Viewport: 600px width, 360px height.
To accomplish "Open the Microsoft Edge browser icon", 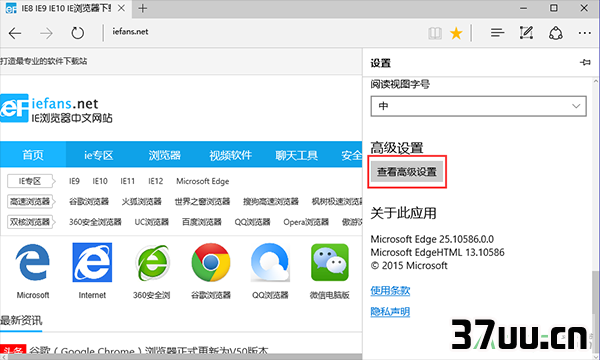I will [33, 262].
